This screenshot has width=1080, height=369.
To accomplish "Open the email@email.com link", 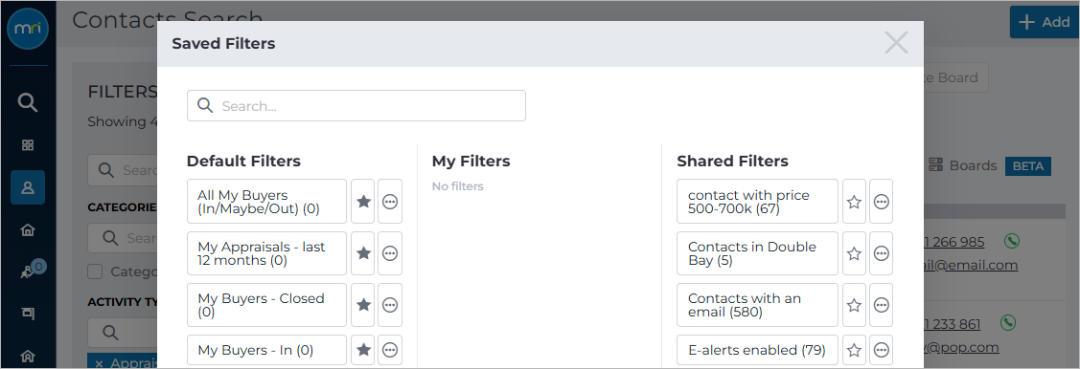I will pos(970,265).
